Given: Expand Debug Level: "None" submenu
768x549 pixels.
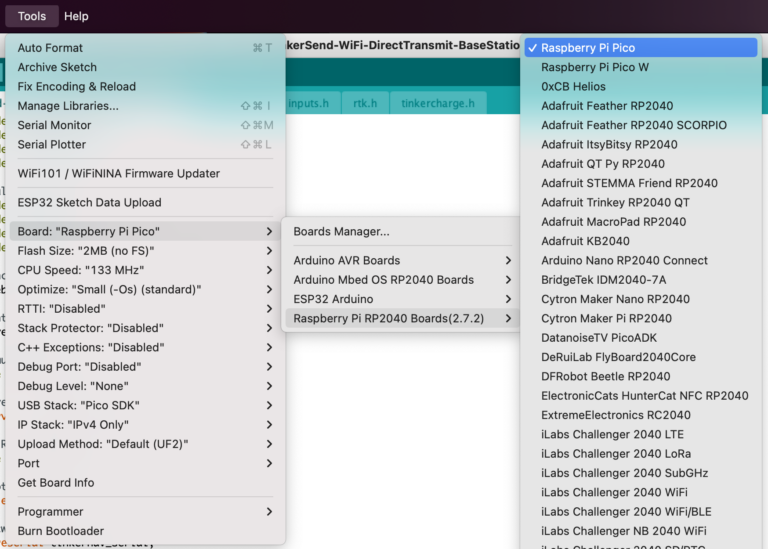Looking at the screenshot, I should pyautogui.click(x=145, y=386).
